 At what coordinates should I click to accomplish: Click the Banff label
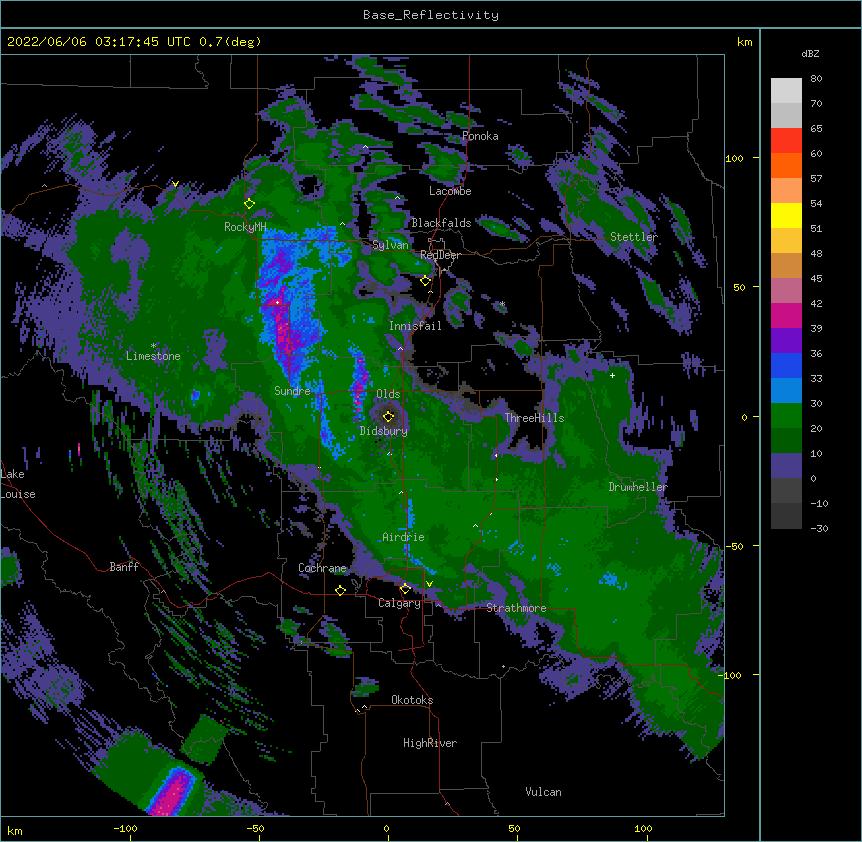coord(124,567)
